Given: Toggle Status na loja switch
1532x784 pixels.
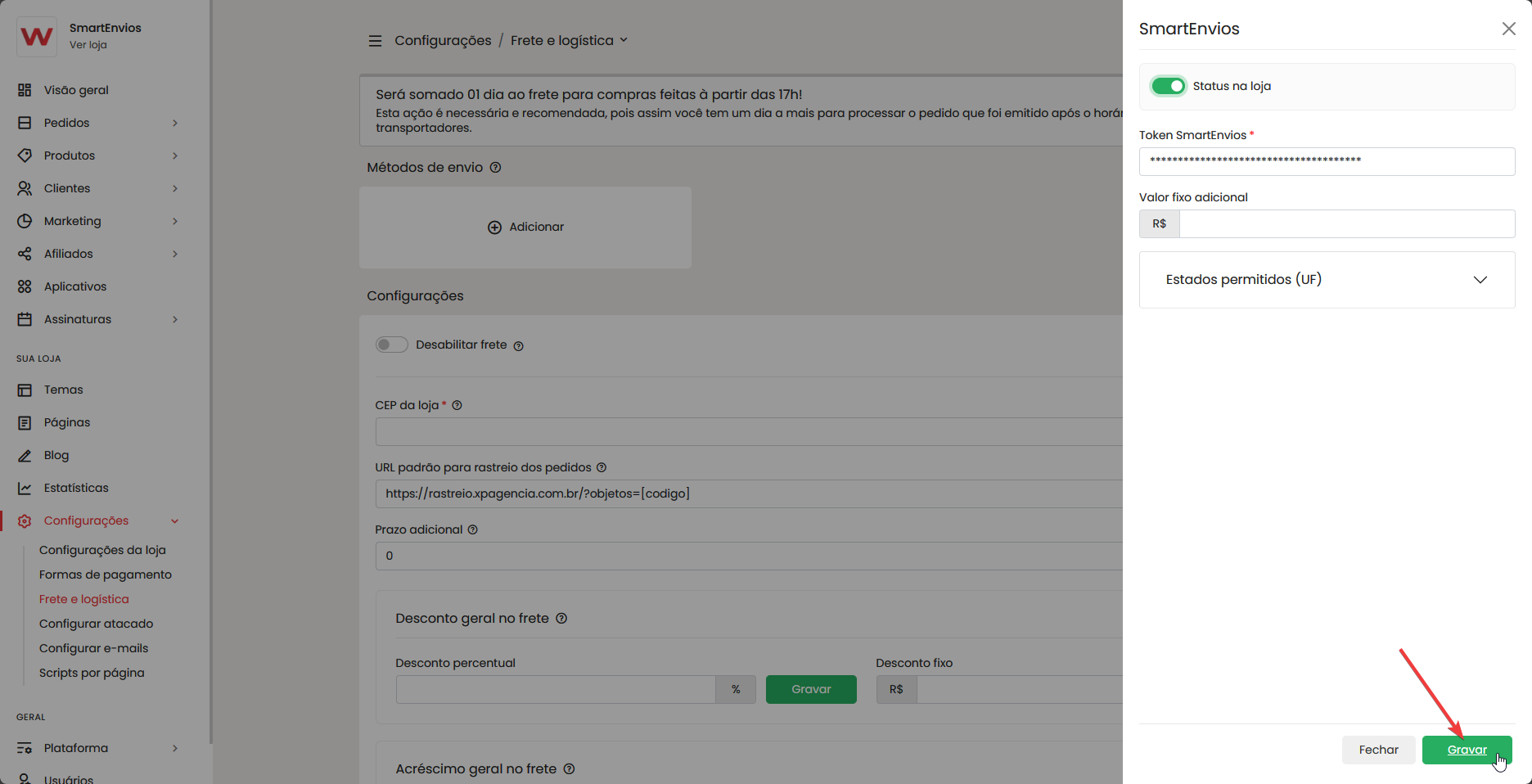Looking at the screenshot, I should click(x=1168, y=86).
